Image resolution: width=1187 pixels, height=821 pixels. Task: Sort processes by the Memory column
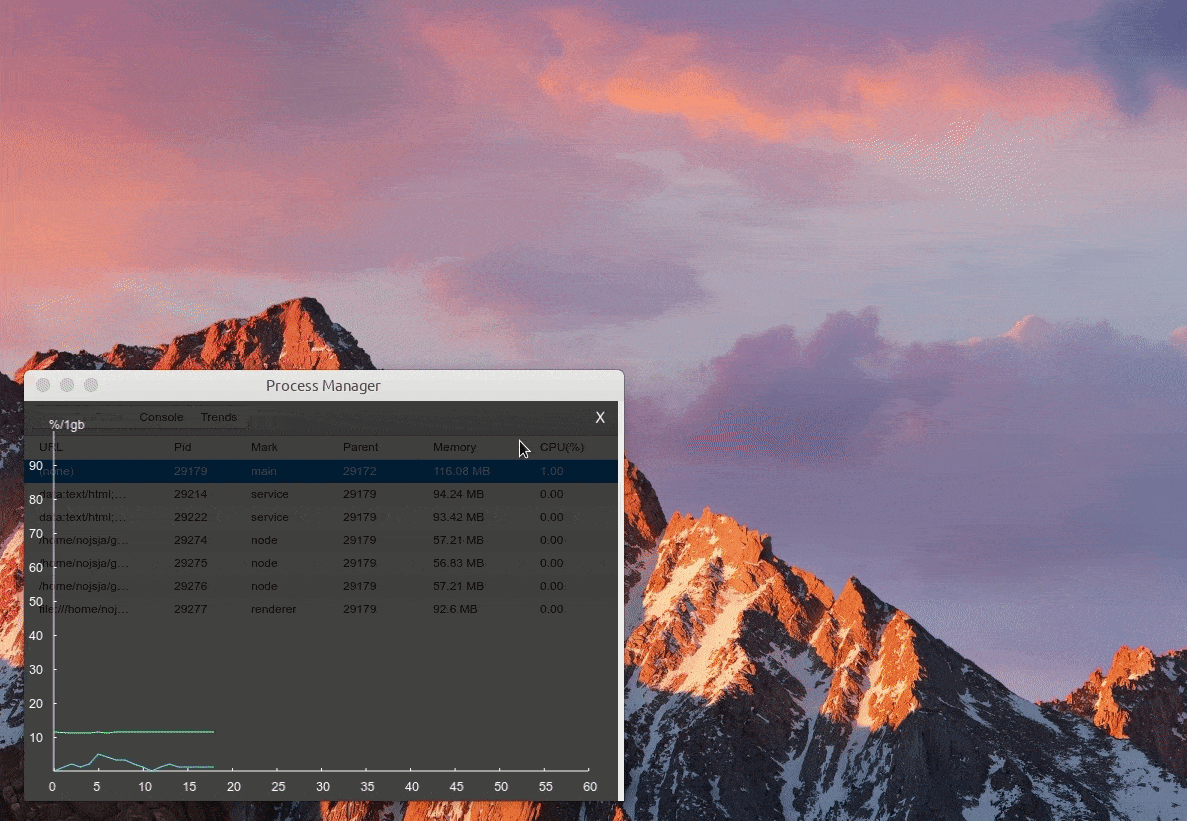(x=454, y=447)
